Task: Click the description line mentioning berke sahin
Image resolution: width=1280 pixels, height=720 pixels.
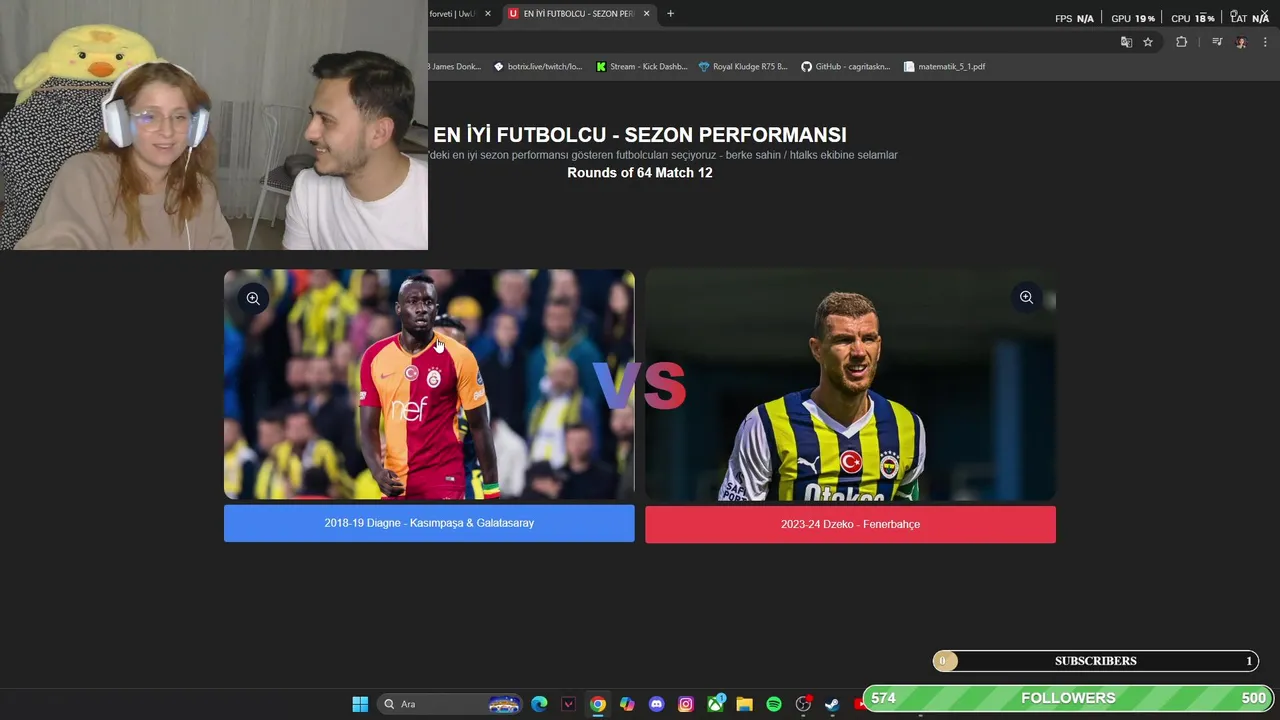Action: point(664,155)
